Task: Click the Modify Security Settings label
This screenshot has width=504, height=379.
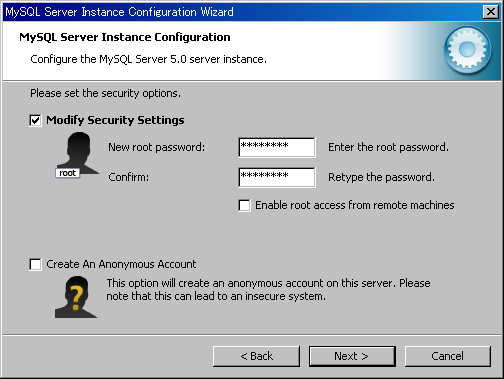Action: point(115,120)
